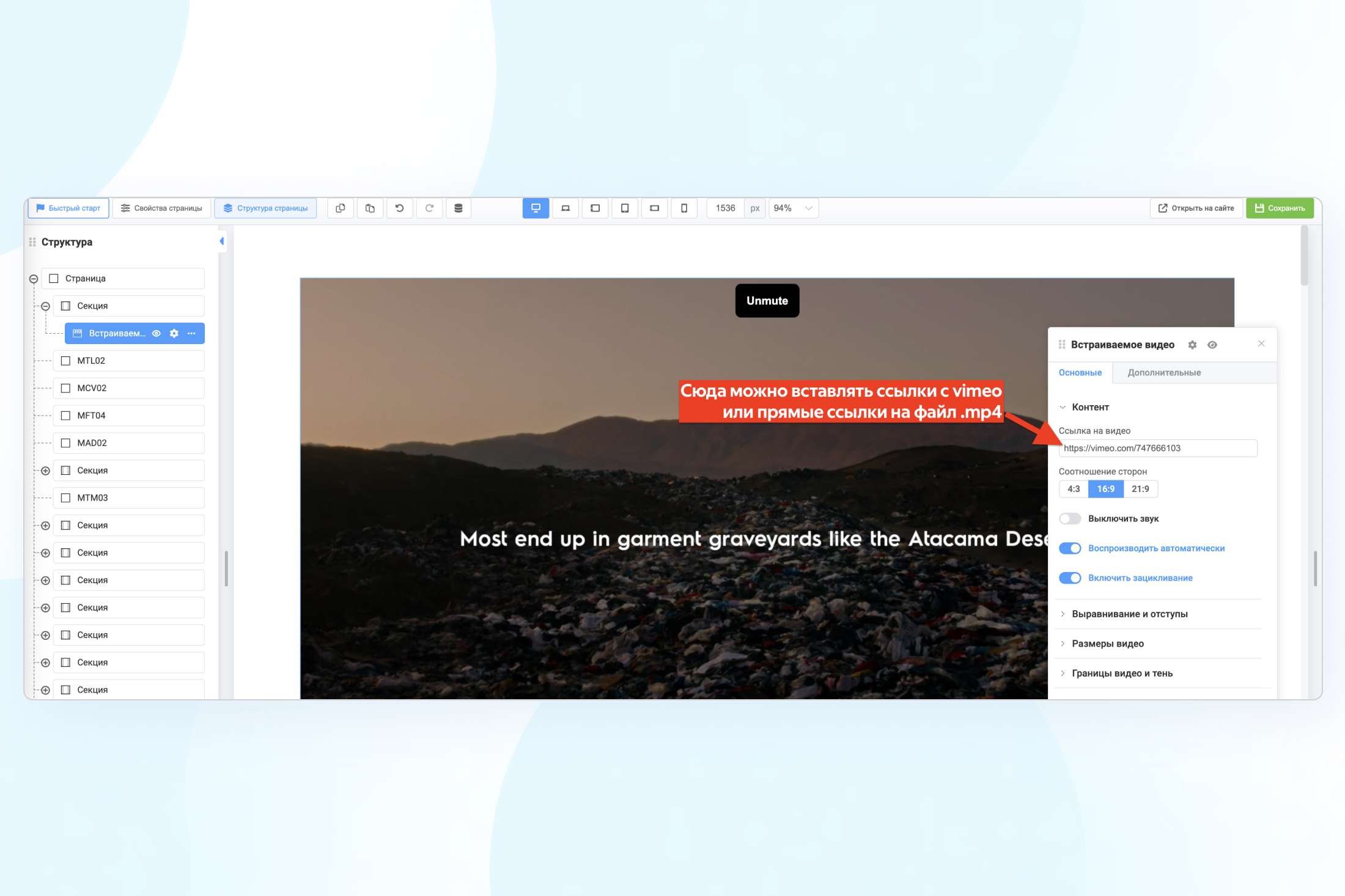Expand the Секция node below MAD02
Screen dimensions: 1345x896
tap(45, 471)
